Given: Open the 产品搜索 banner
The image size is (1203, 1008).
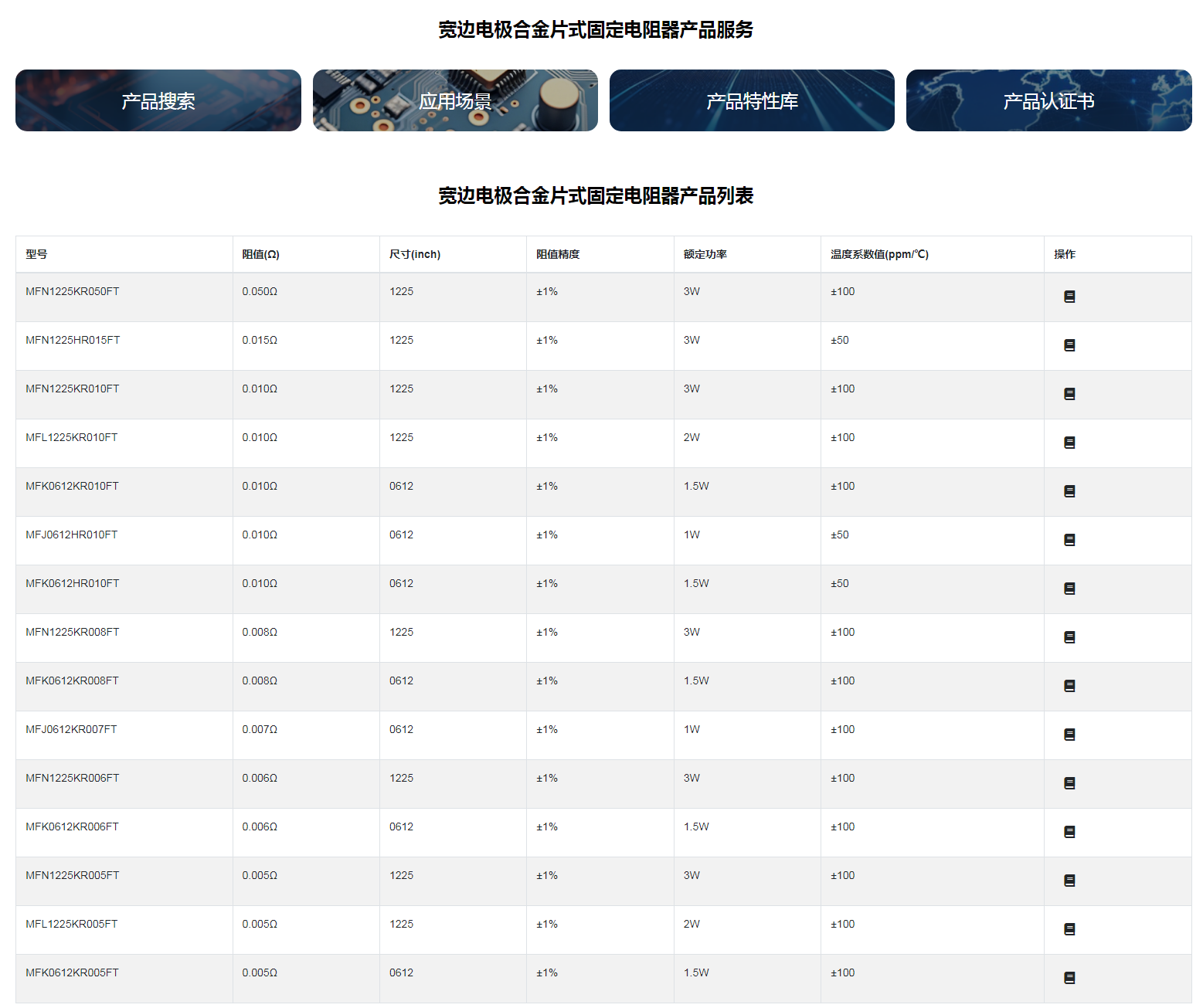Looking at the screenshot, I should (158, 100).
